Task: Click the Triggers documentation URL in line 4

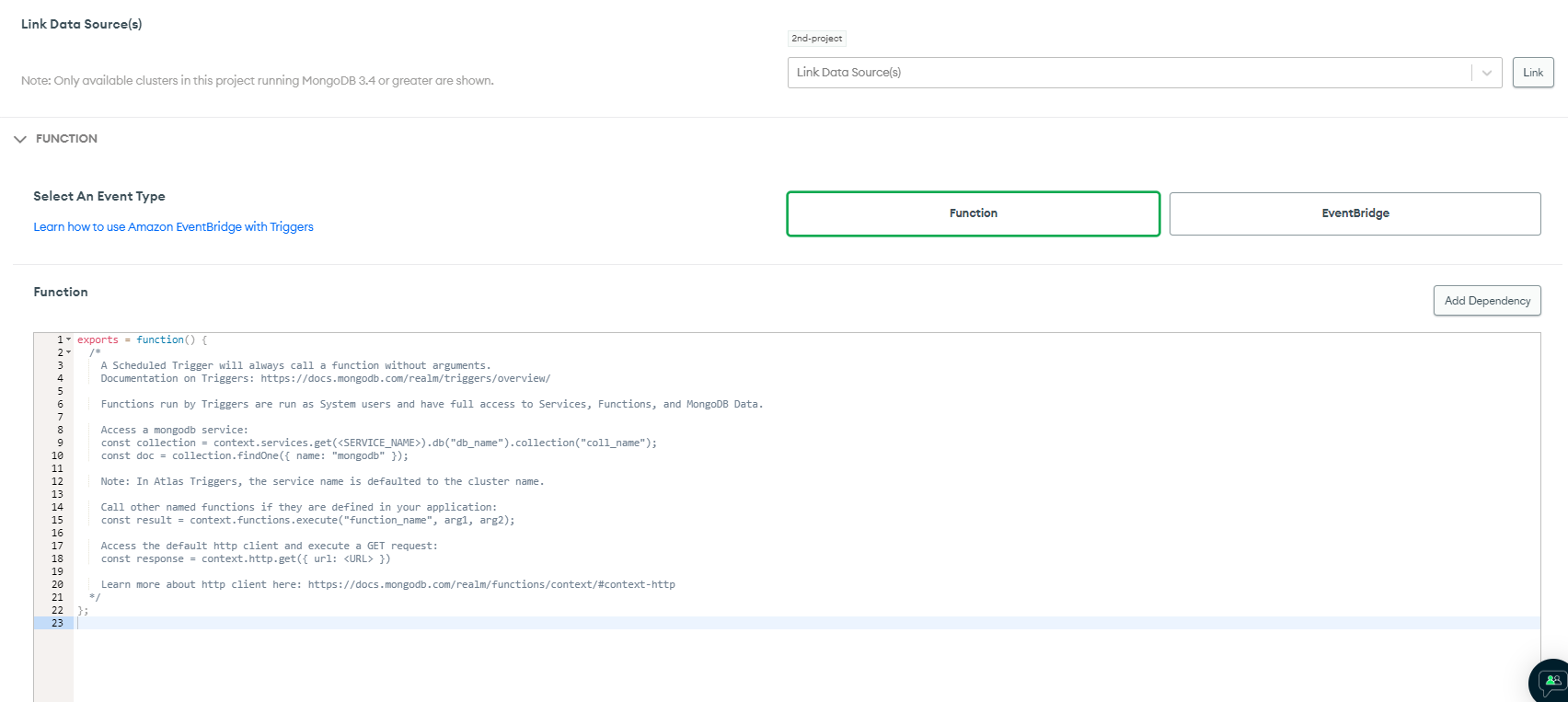Action: tap(405, 379)
